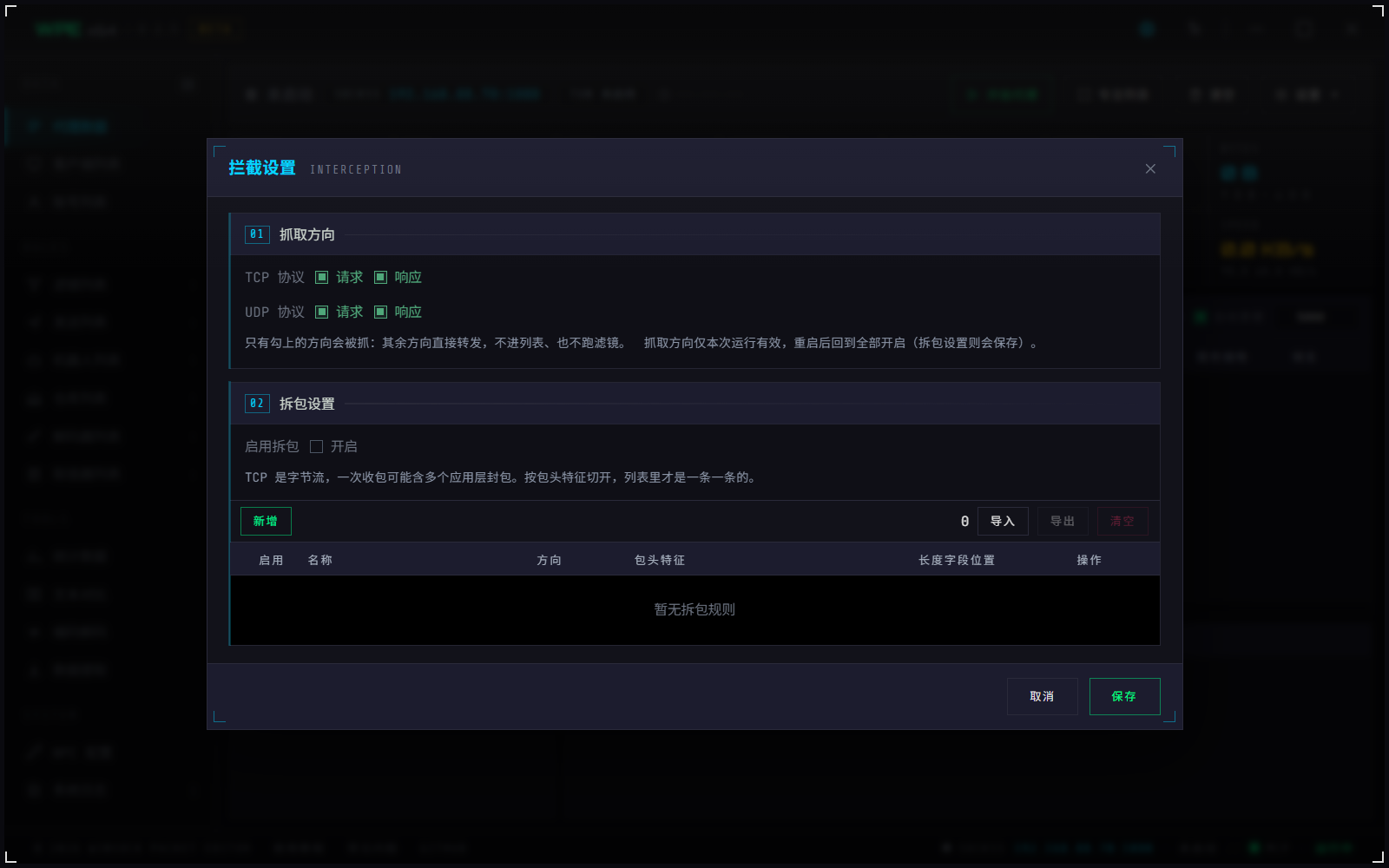Toggle TCP 协议 请求 checkbox

(322, 278)
